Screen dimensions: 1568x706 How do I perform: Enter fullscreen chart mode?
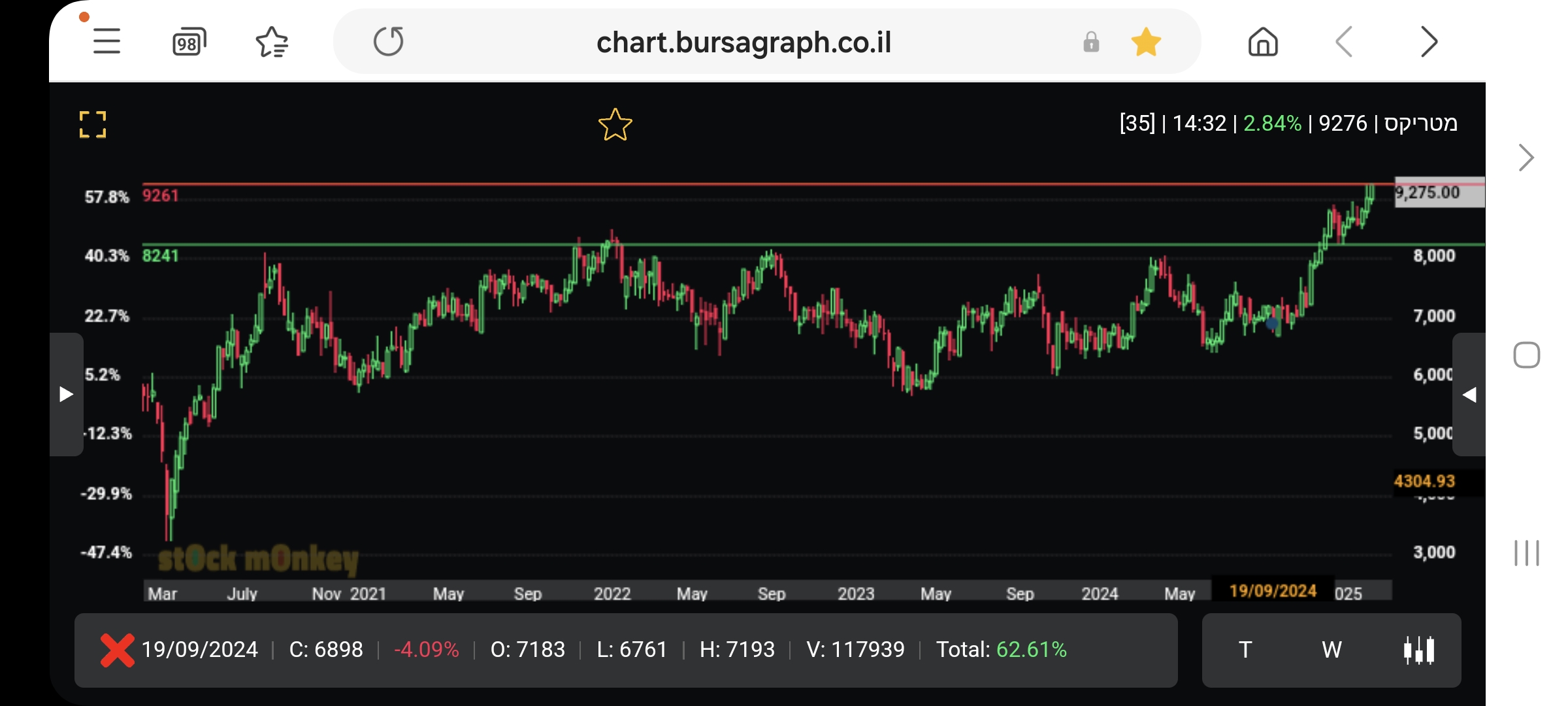(x=93, y=124)
